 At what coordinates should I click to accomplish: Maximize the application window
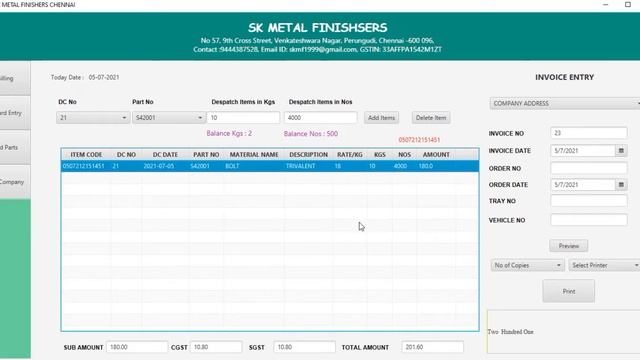(628, 4)
